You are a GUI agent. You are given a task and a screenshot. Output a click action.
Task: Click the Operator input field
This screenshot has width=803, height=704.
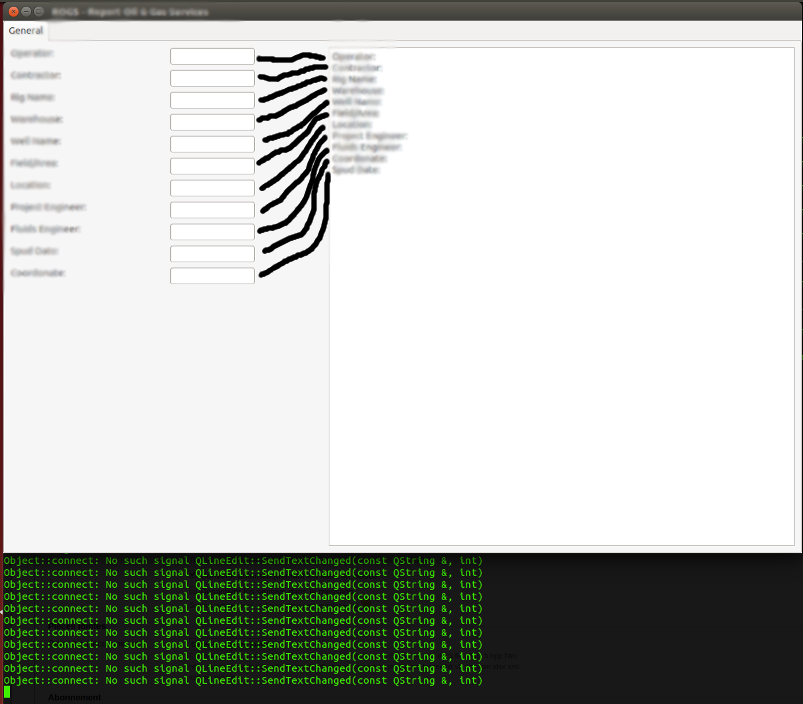[x=212, y=56]
